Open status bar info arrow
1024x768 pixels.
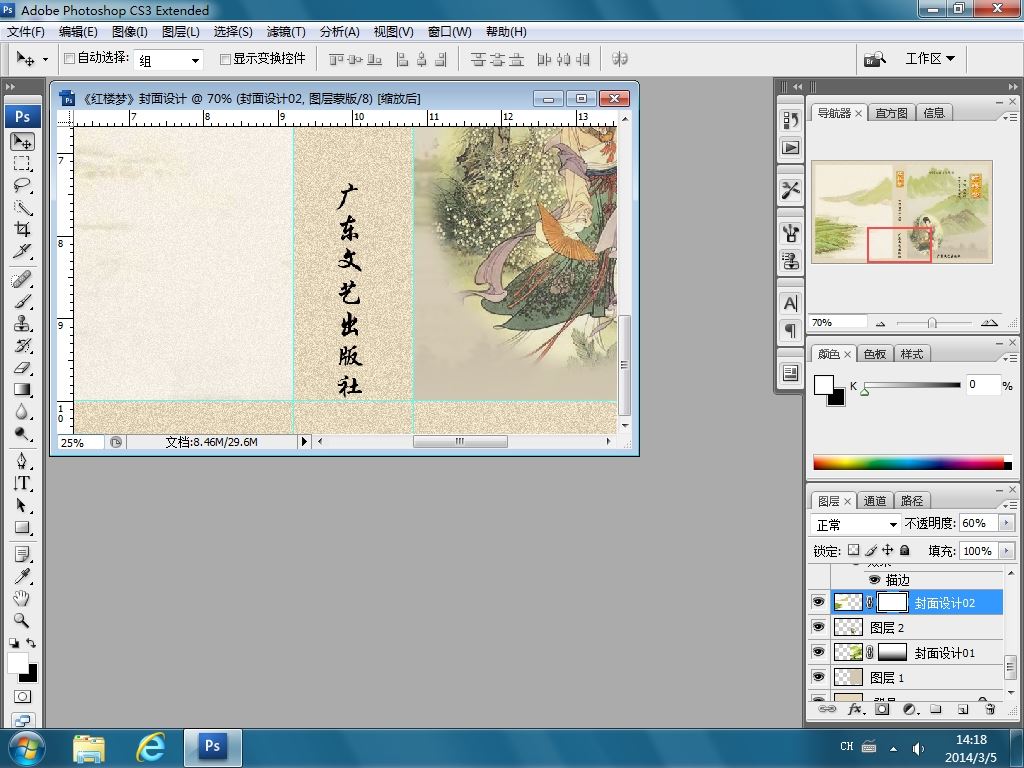(304, 441)
